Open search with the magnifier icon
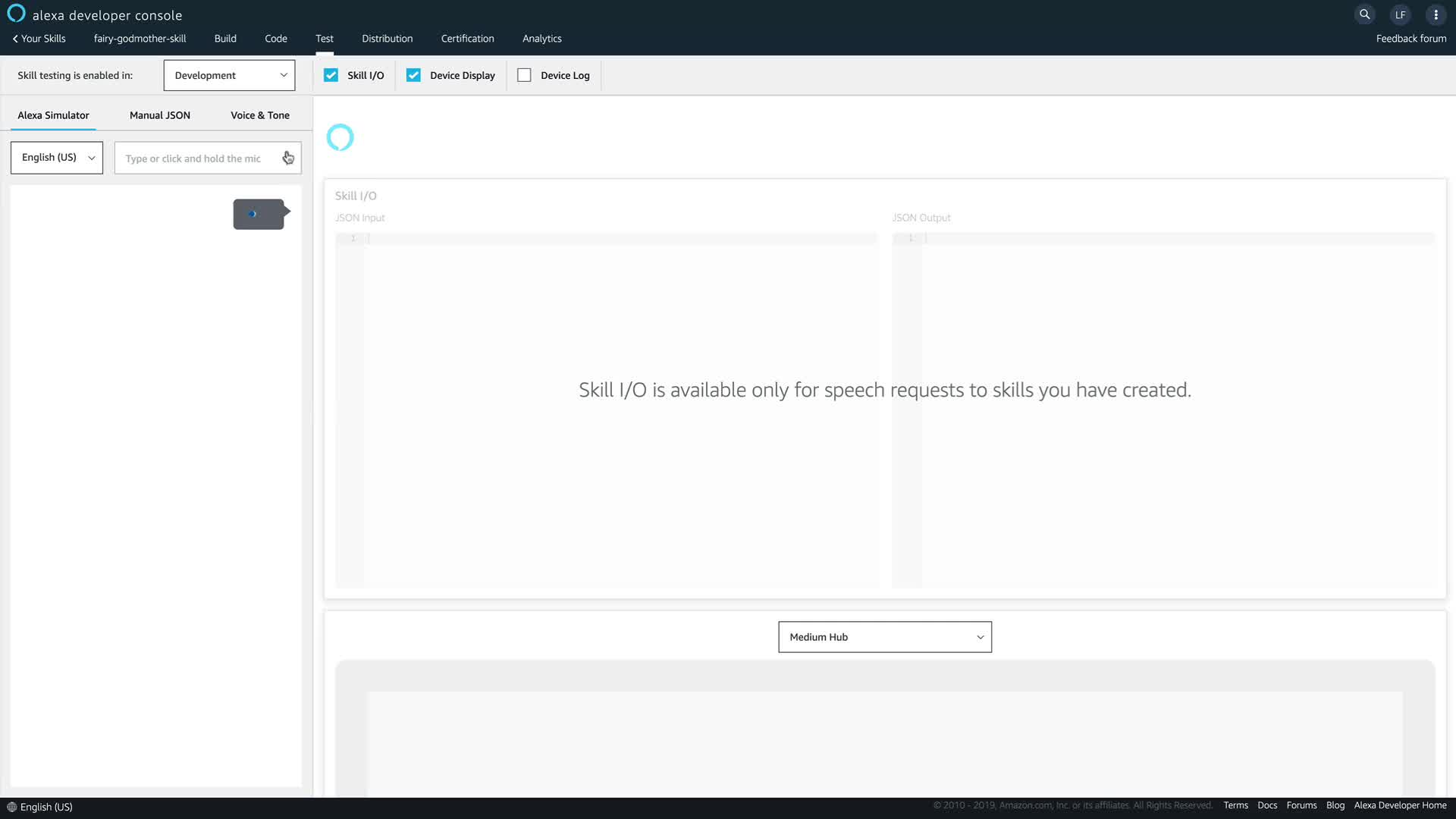Screen dimensions: 1456x819 click(1364, 14)
